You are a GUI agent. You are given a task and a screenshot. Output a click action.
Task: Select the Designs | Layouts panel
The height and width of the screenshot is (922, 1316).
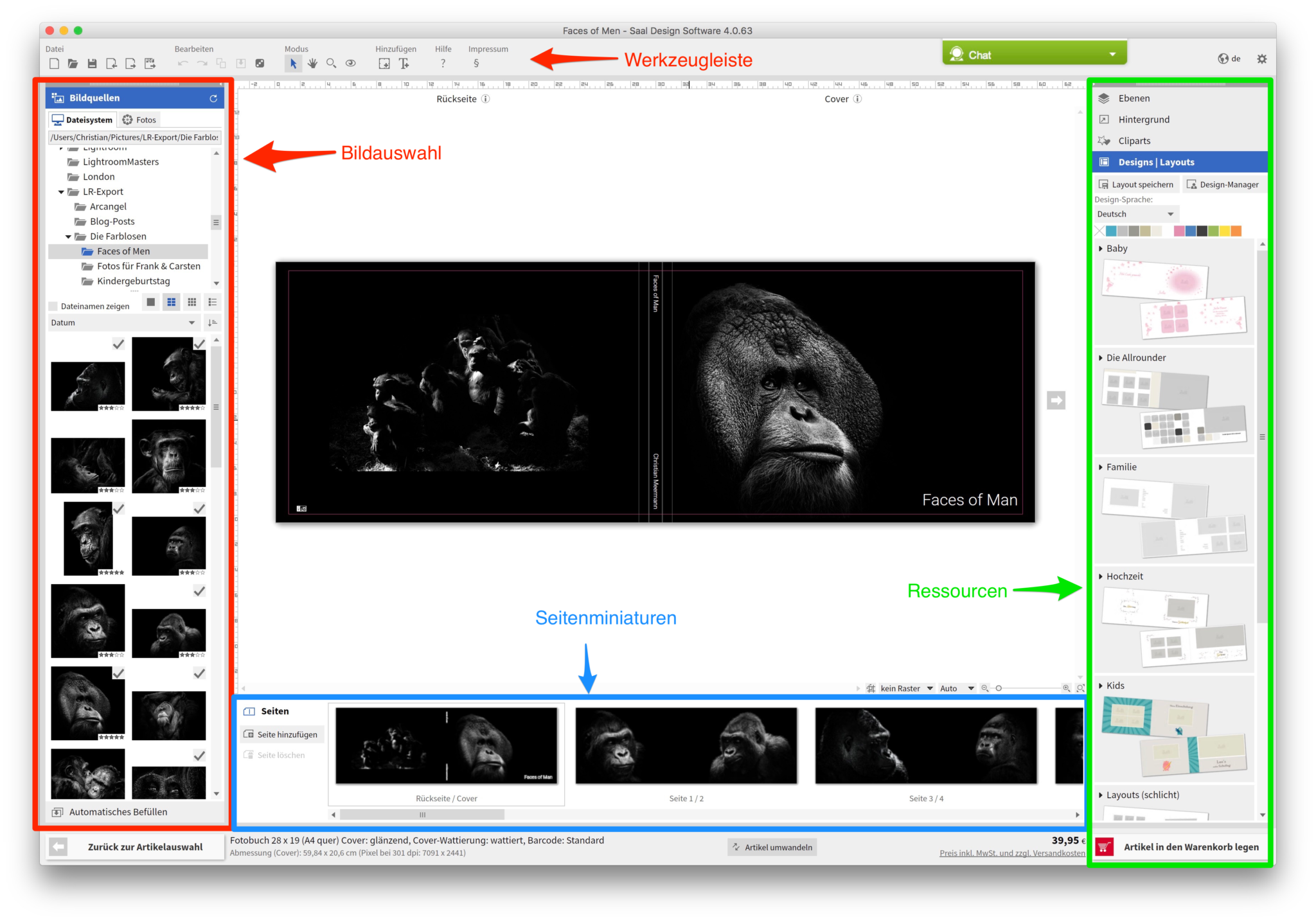1180,162
